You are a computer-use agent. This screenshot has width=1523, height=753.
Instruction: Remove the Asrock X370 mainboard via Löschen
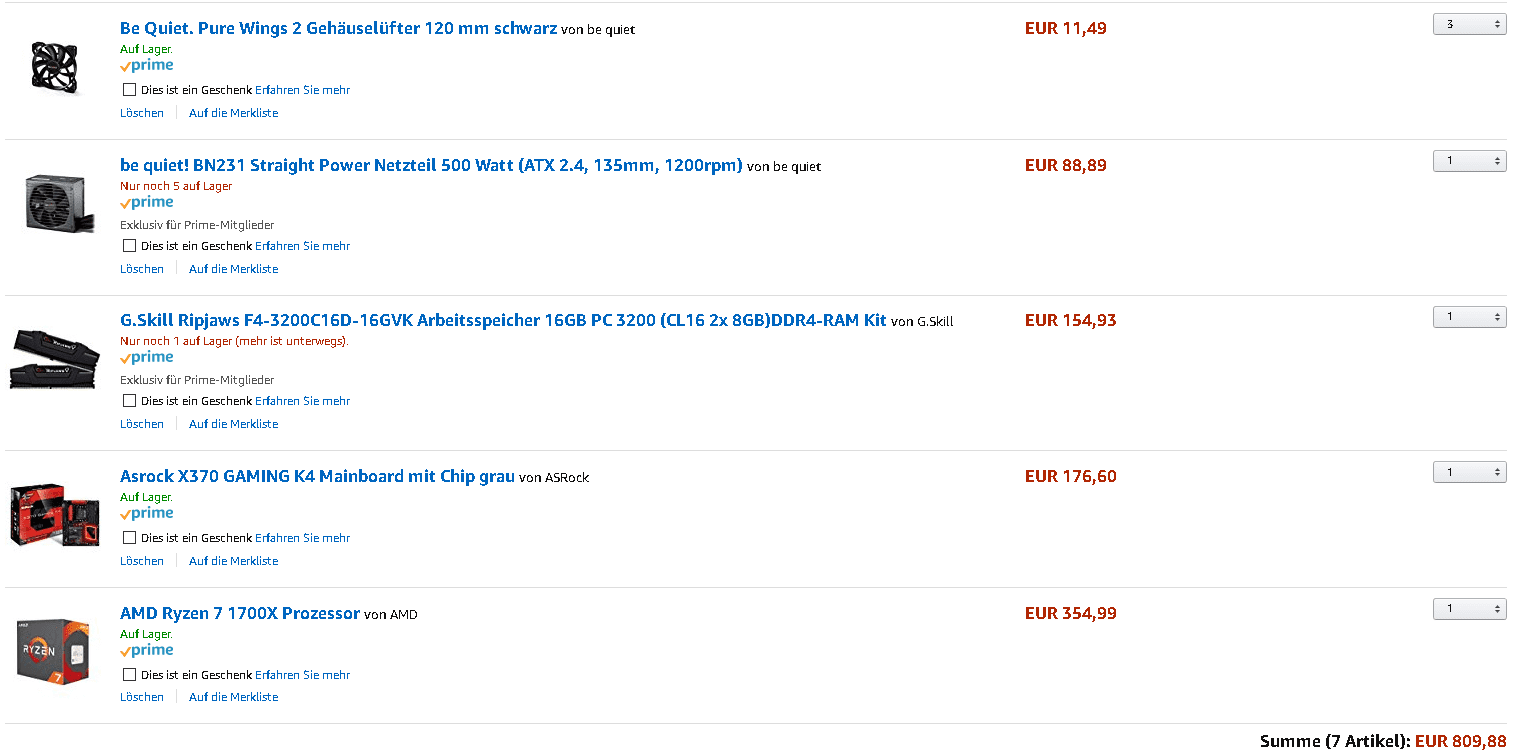[x=141, y=561]
